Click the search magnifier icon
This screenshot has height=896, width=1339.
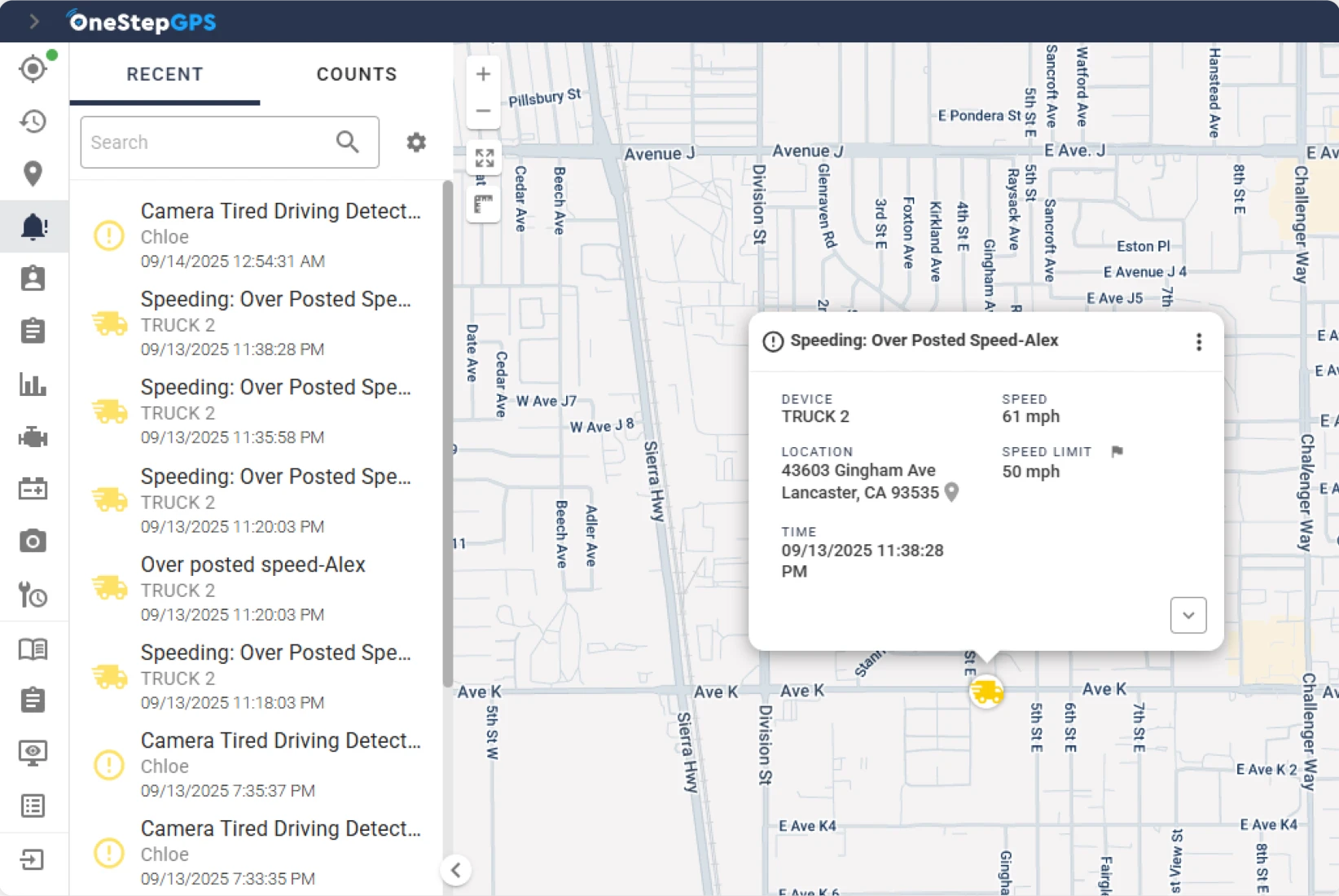tap(348, 143)
